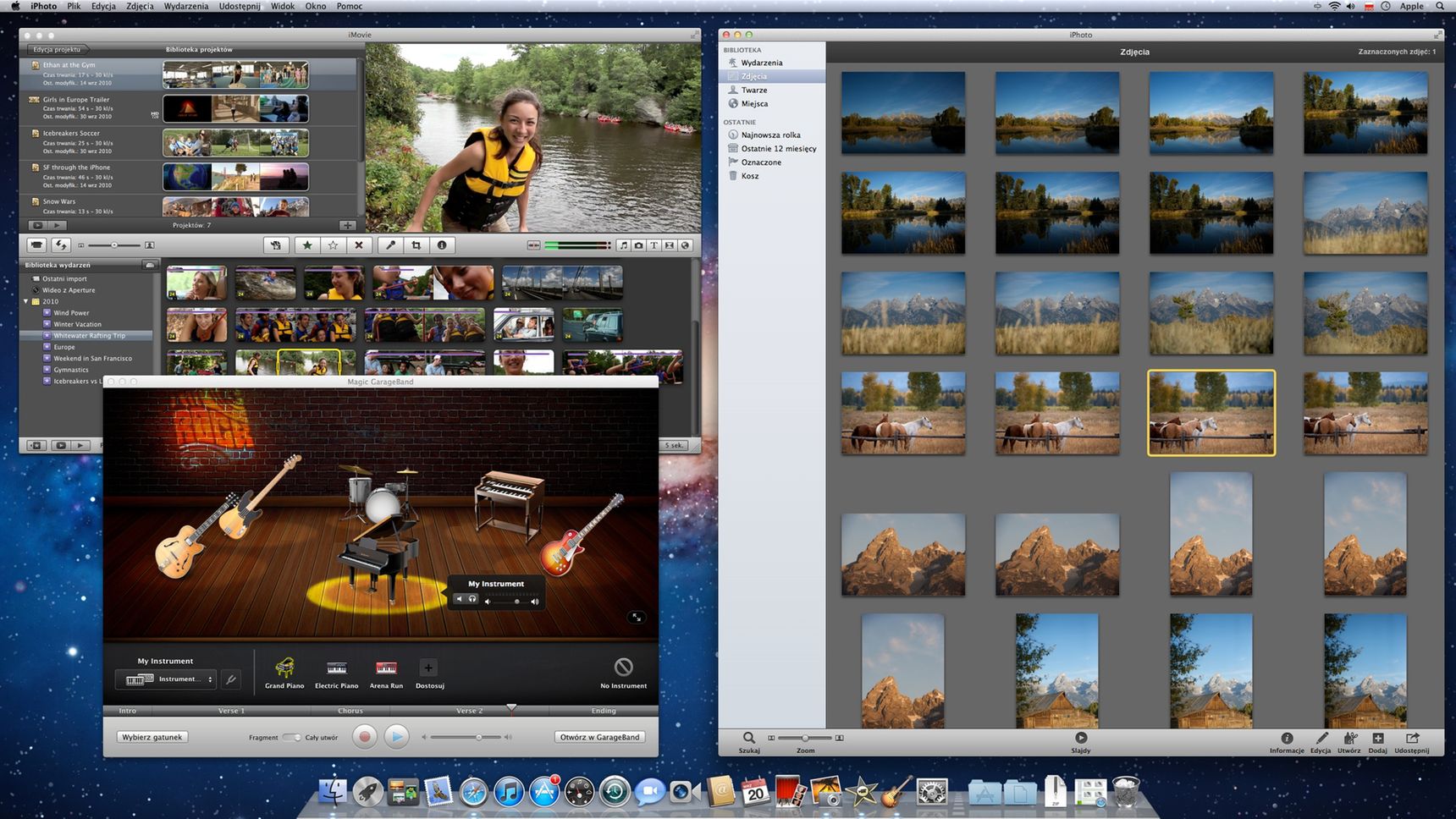Open the Widok menu in the menu bar
Image resolution: width=1456 pixels, height=819 pixels.
click(x=283, y=6)
